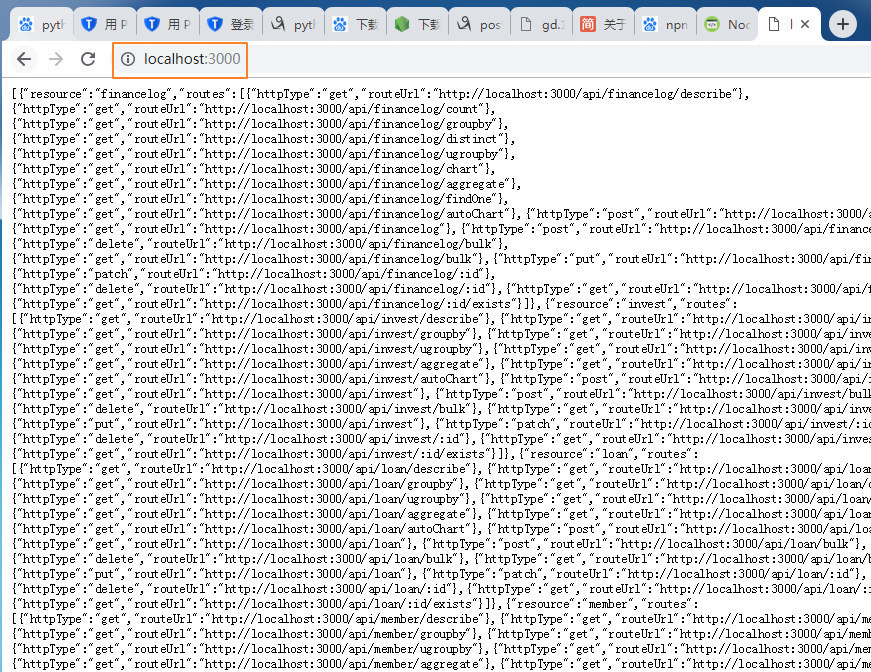This screenshot has height=672, width=871.
Task: Click the browser back arrow button
Action: [24, 59]
